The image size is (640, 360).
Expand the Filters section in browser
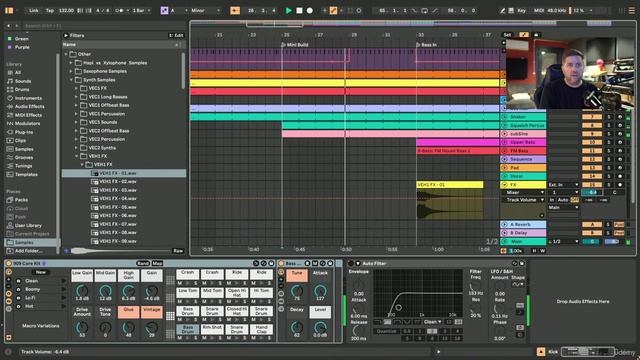tap(66, 36)
